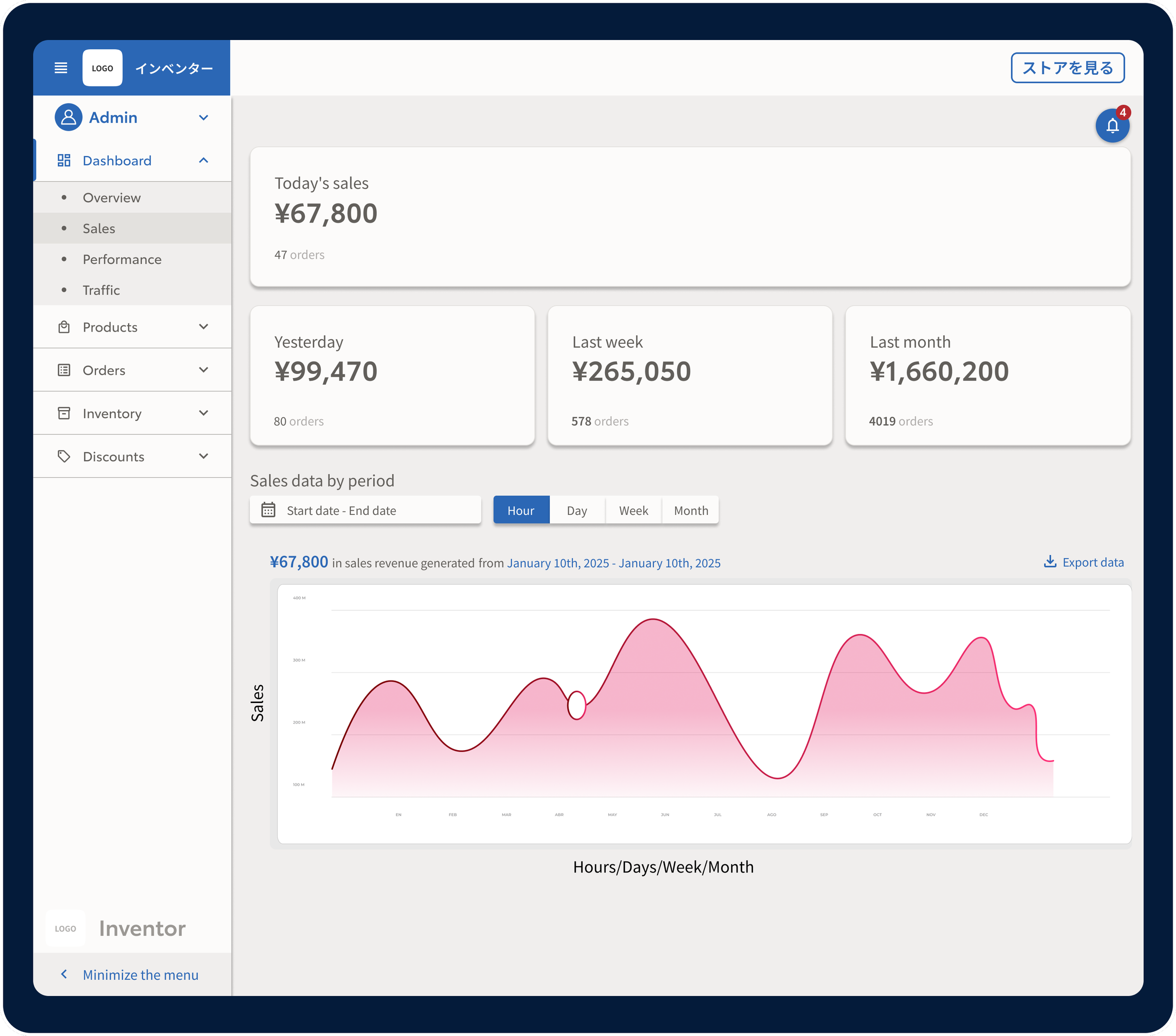Image resolution: width=1176 pixels, height=1036 pixels.
Task: Click the Admin user avatar icon
Action: (69, 118)
